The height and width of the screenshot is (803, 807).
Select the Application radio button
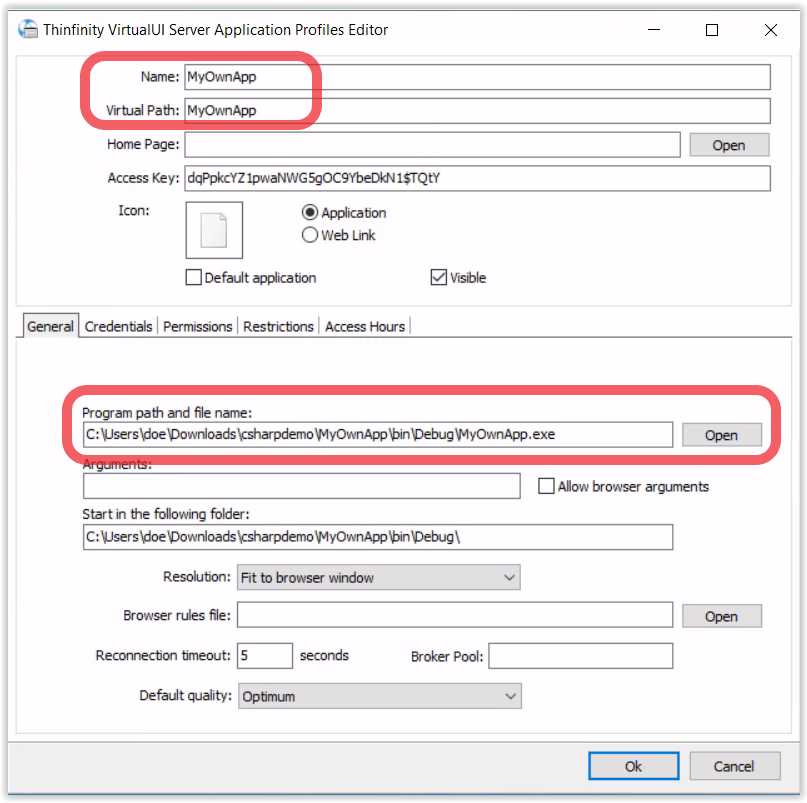[x=309, y=213]
